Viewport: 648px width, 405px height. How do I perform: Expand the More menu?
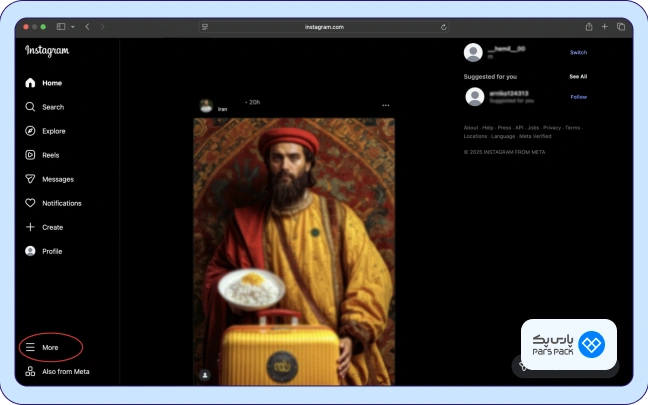click(44, 347)
